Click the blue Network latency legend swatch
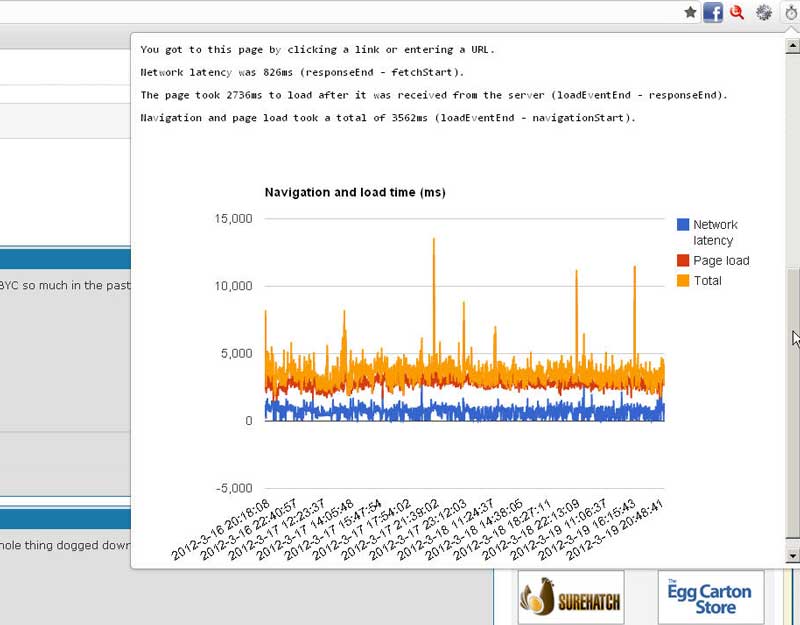800x625 pixels. [x=684, y=225]
